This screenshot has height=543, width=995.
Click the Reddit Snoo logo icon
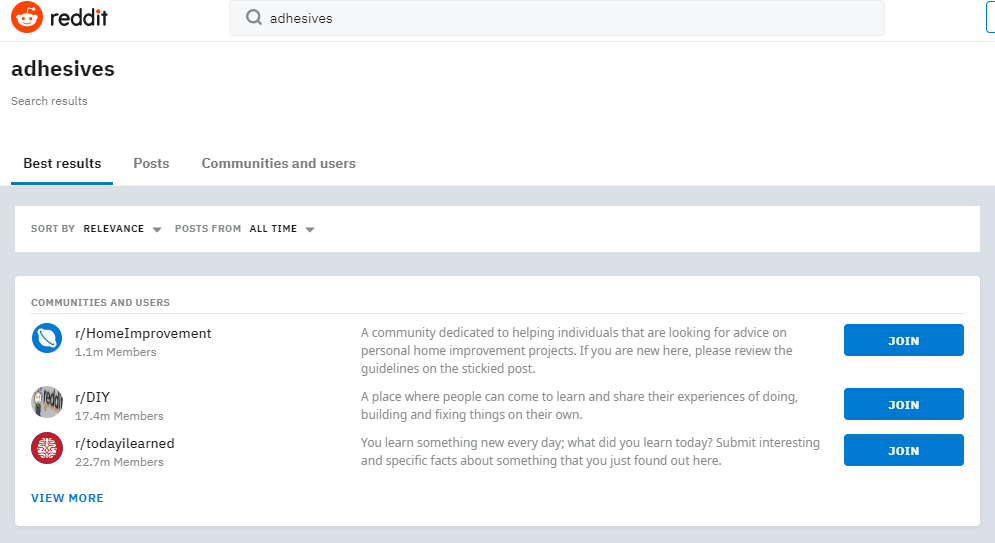pos(27,17)
